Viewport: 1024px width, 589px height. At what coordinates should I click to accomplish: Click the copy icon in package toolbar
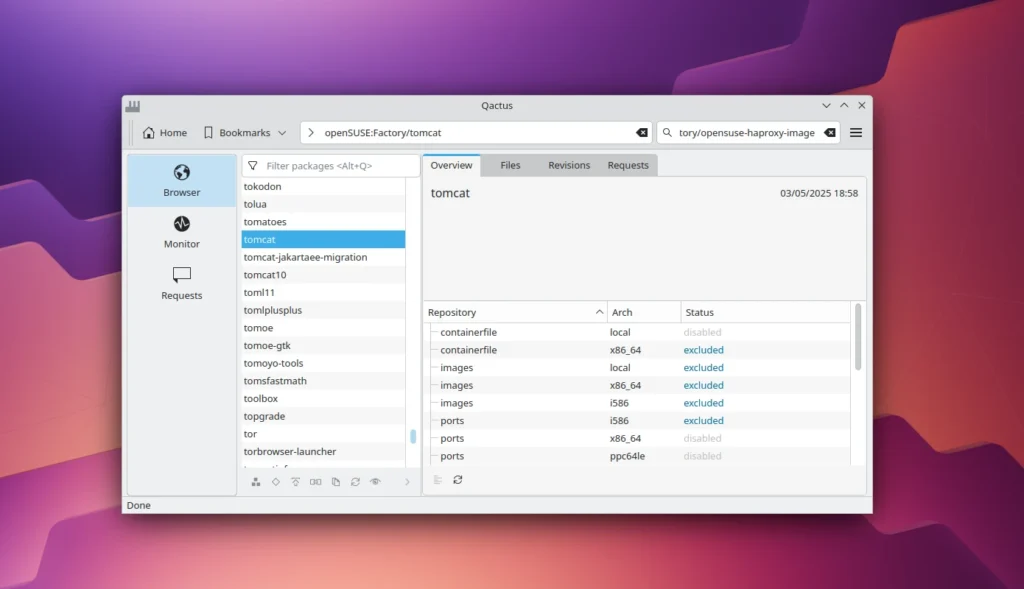[x=336, y=482]
